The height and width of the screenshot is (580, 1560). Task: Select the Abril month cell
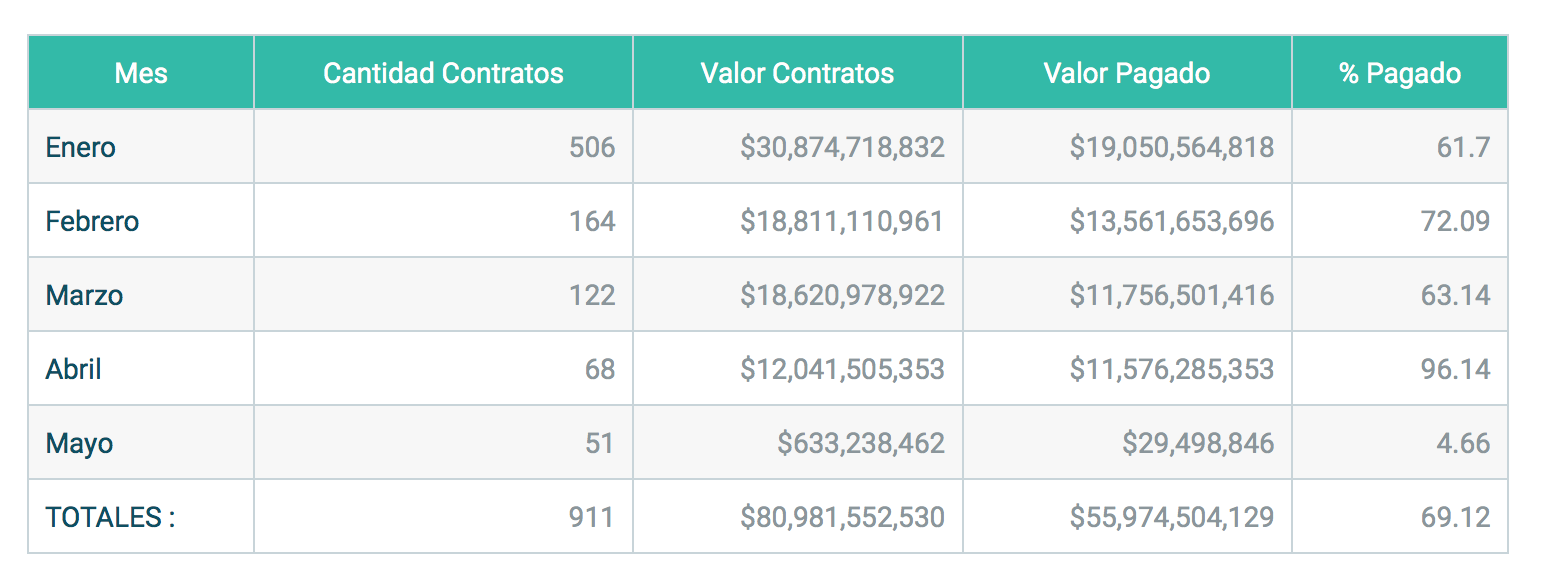pos(74,369)
